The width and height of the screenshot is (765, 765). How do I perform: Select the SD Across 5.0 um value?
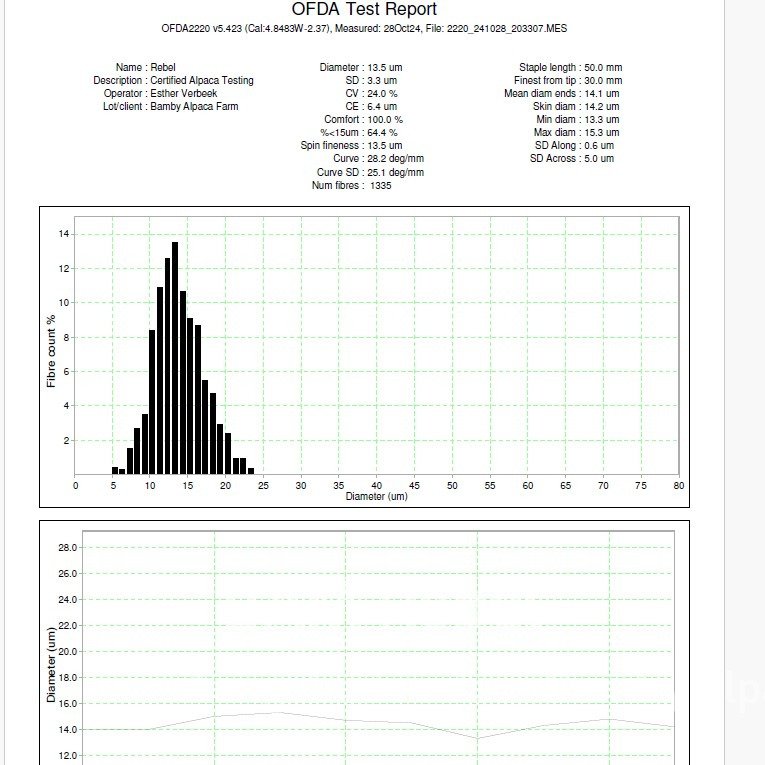click(599, 159)
